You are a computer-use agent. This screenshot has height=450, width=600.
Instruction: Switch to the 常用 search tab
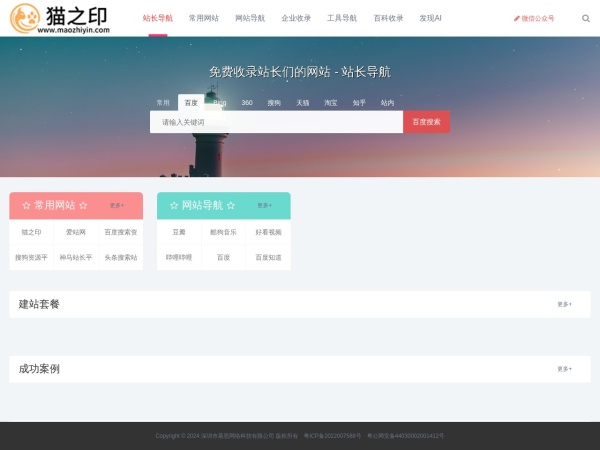[x=163, y=103]
